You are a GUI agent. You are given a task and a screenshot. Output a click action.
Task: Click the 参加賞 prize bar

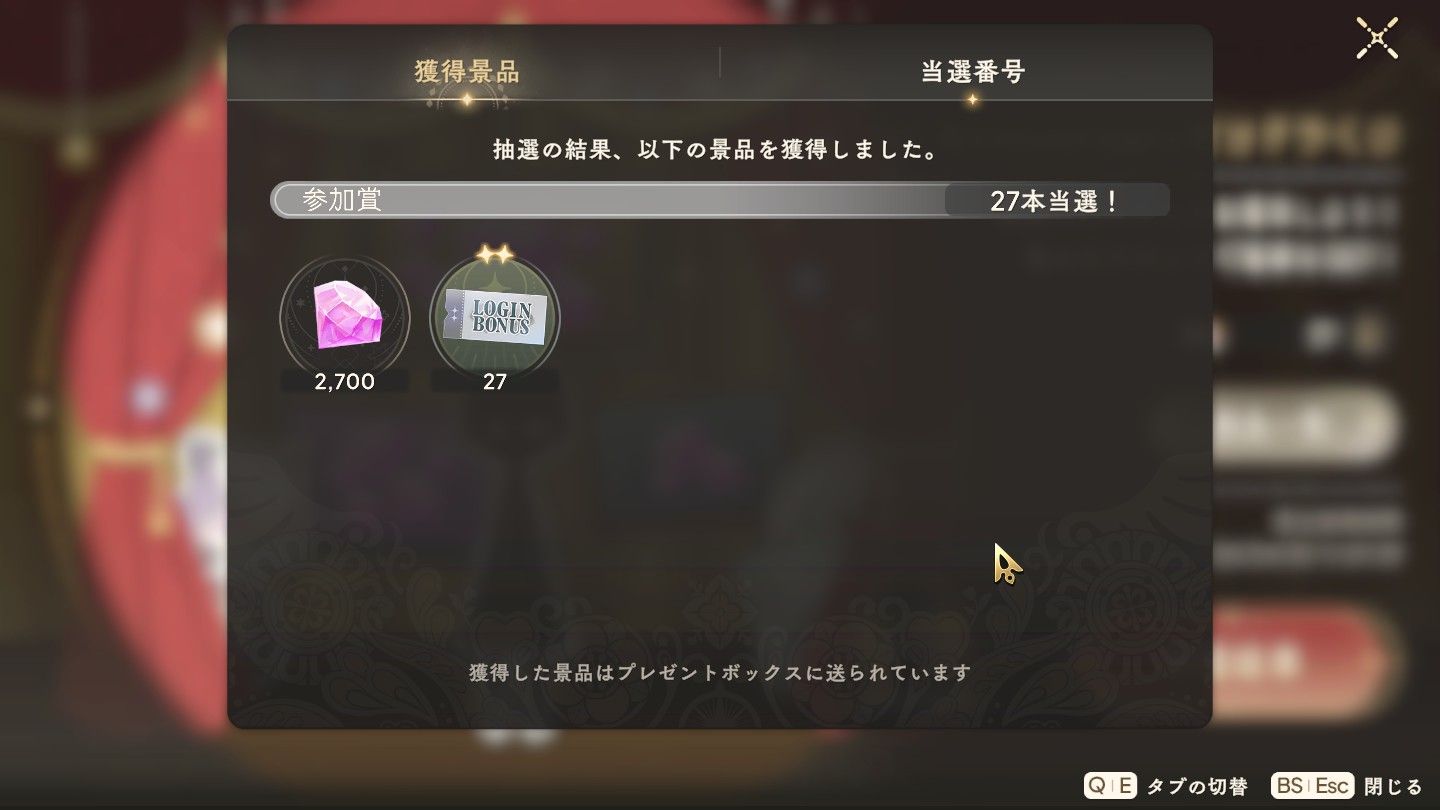(720, 200)
